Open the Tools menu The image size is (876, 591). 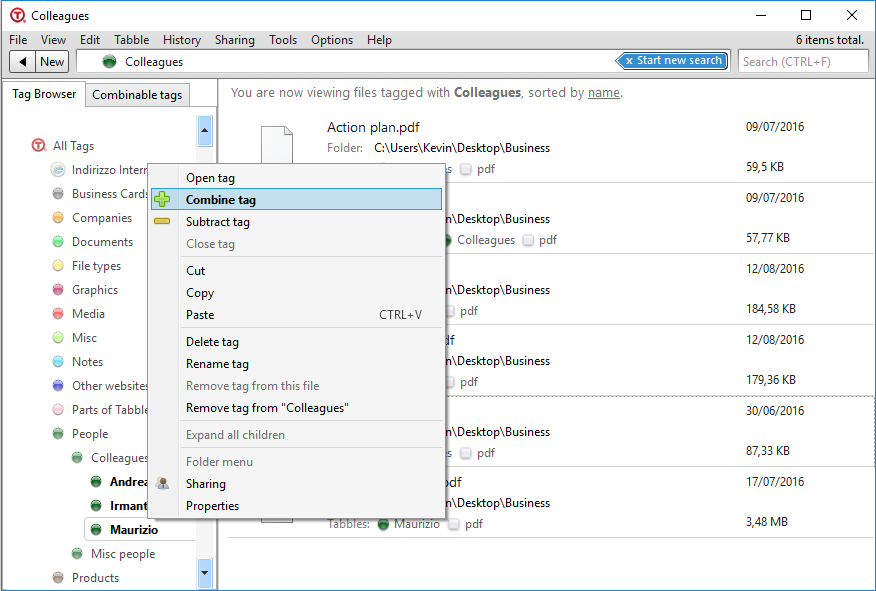point(283,40)
